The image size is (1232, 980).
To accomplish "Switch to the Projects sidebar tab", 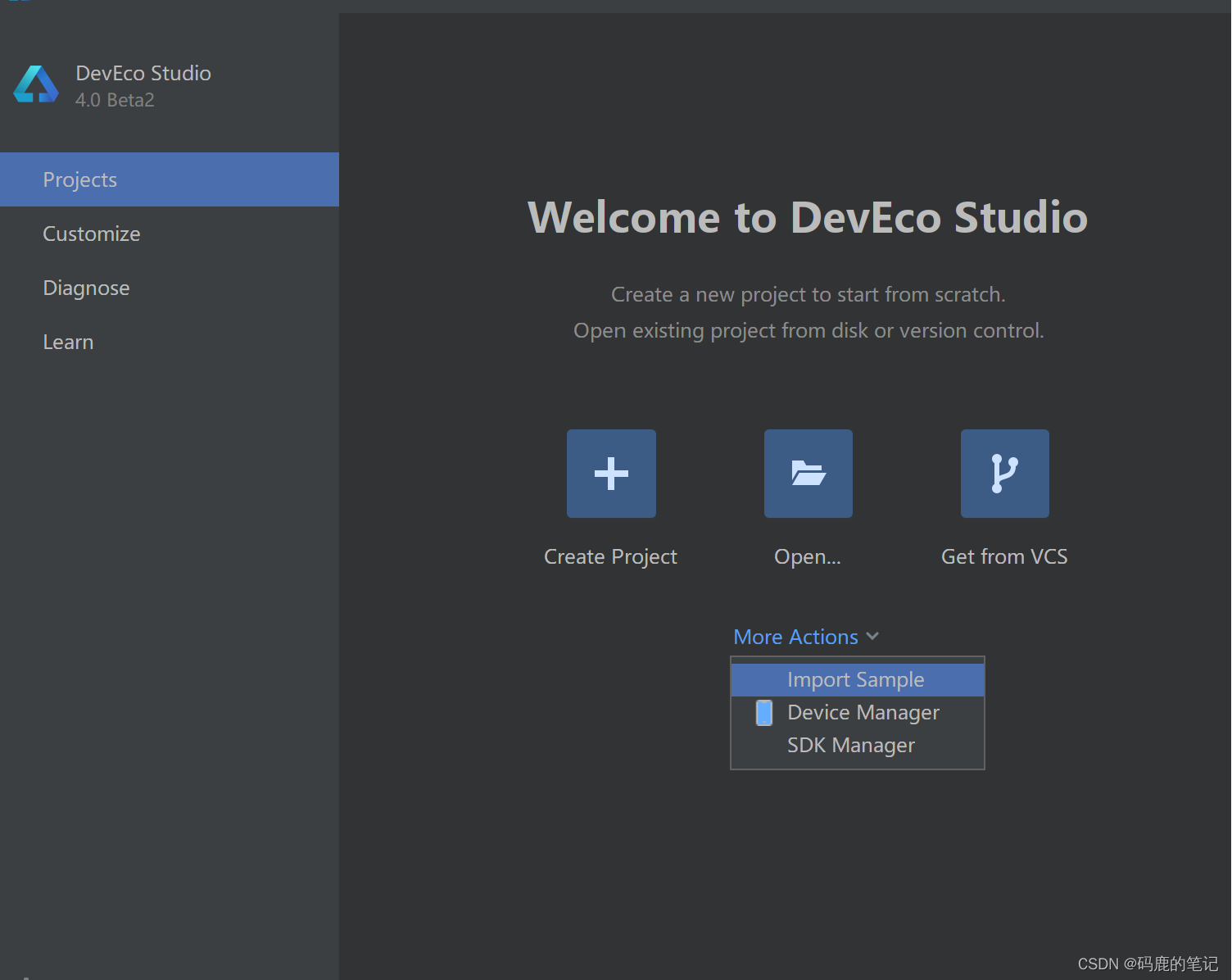I will coord(80,179).
